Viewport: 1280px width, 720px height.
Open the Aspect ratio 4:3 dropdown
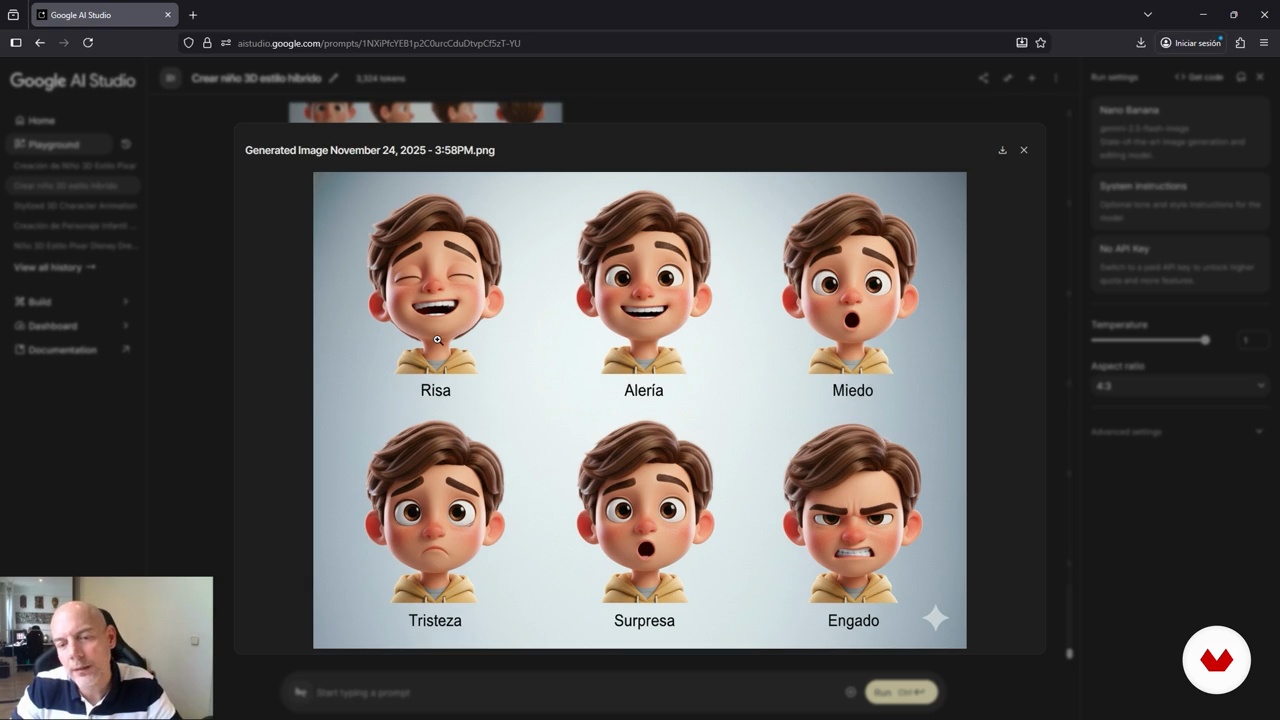(x=1180, y=386)
